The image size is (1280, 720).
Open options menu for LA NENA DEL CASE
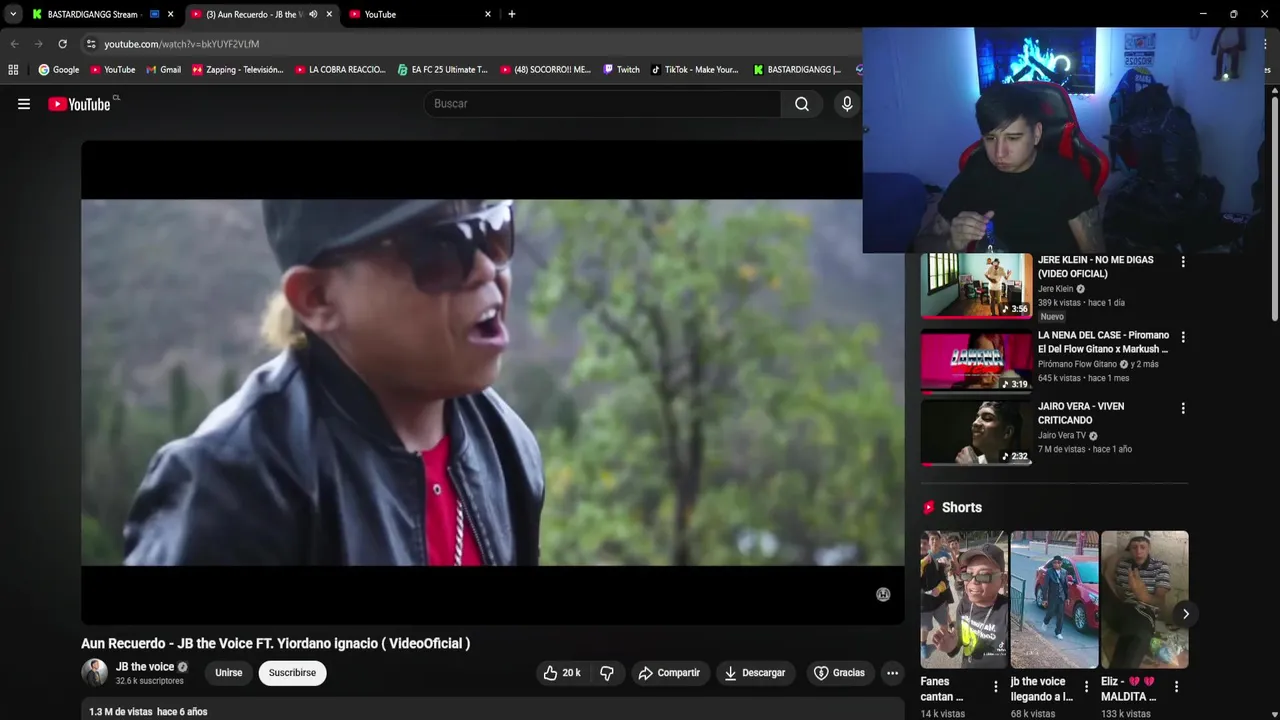[1183, 337]
